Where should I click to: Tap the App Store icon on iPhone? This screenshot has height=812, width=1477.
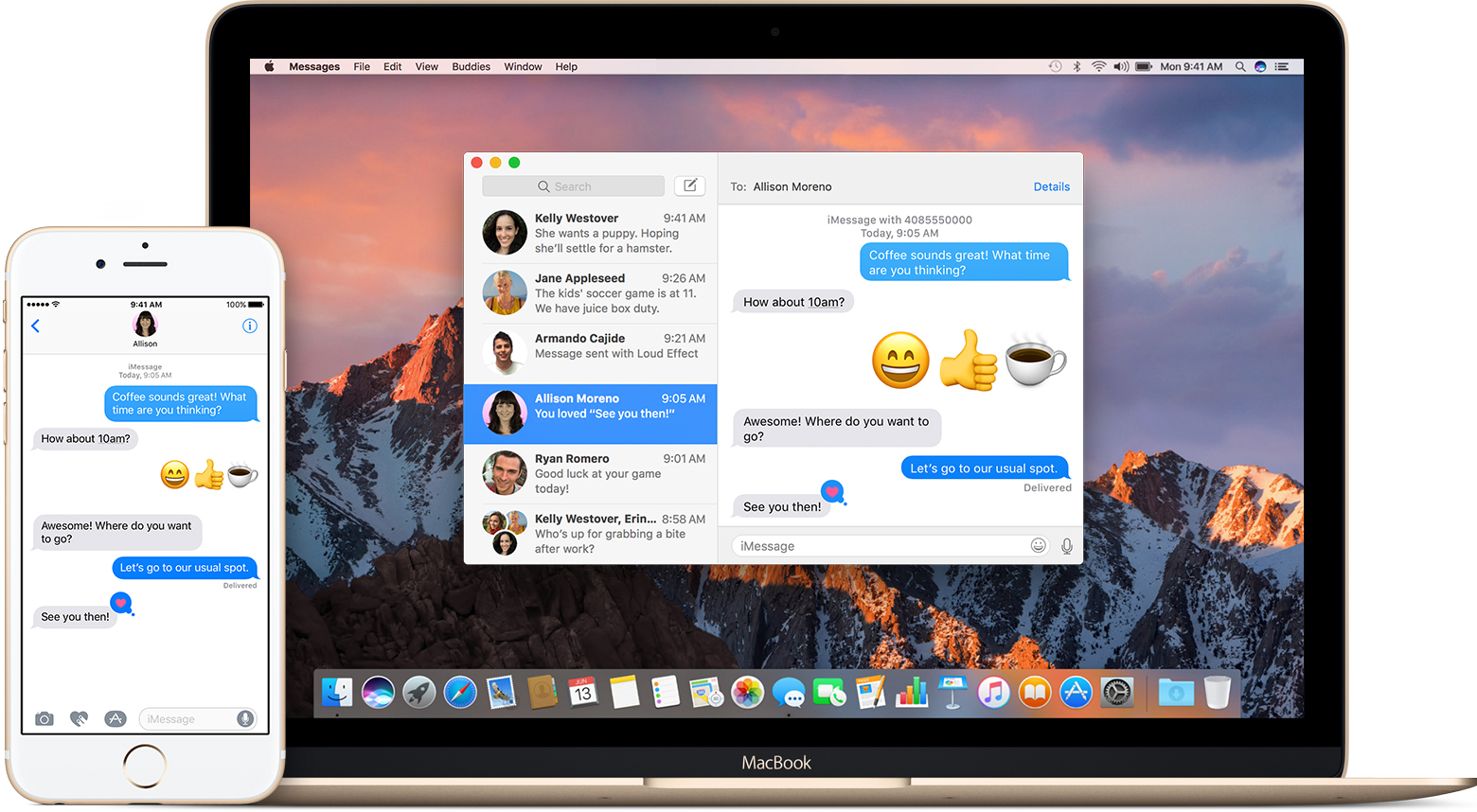tap(115, 719)
